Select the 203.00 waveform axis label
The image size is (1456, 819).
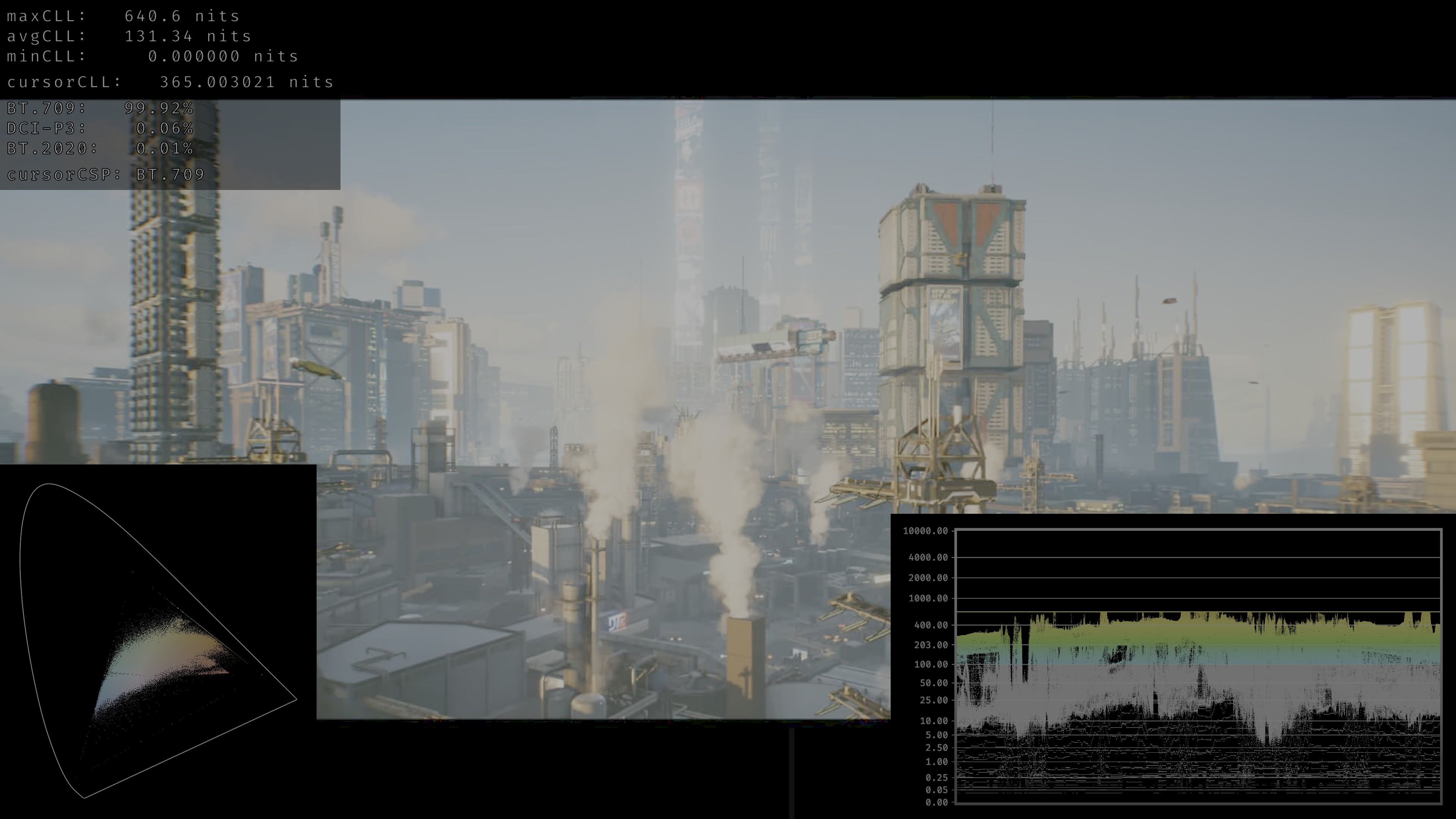coord(931,645)
